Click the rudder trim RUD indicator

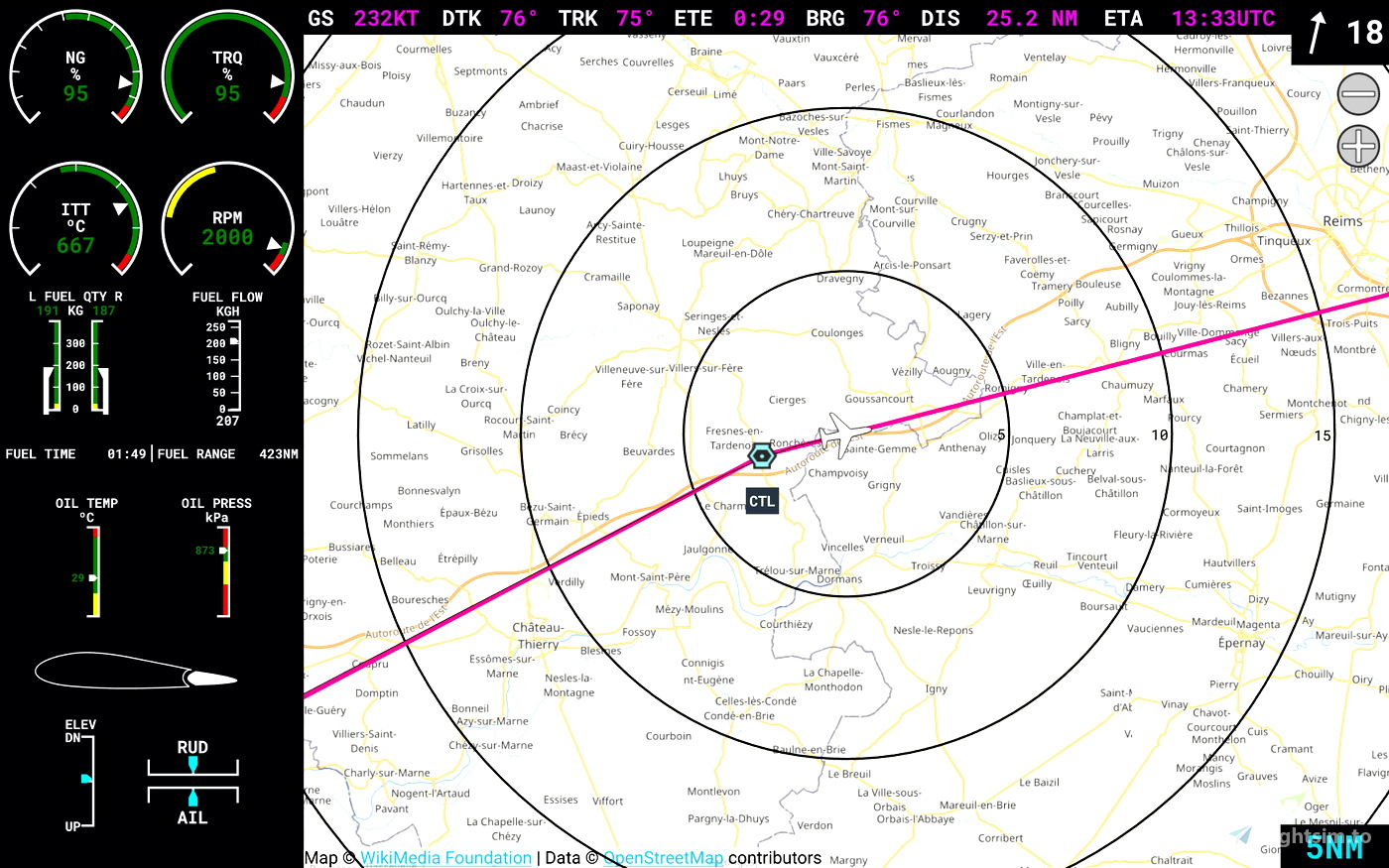192,758
